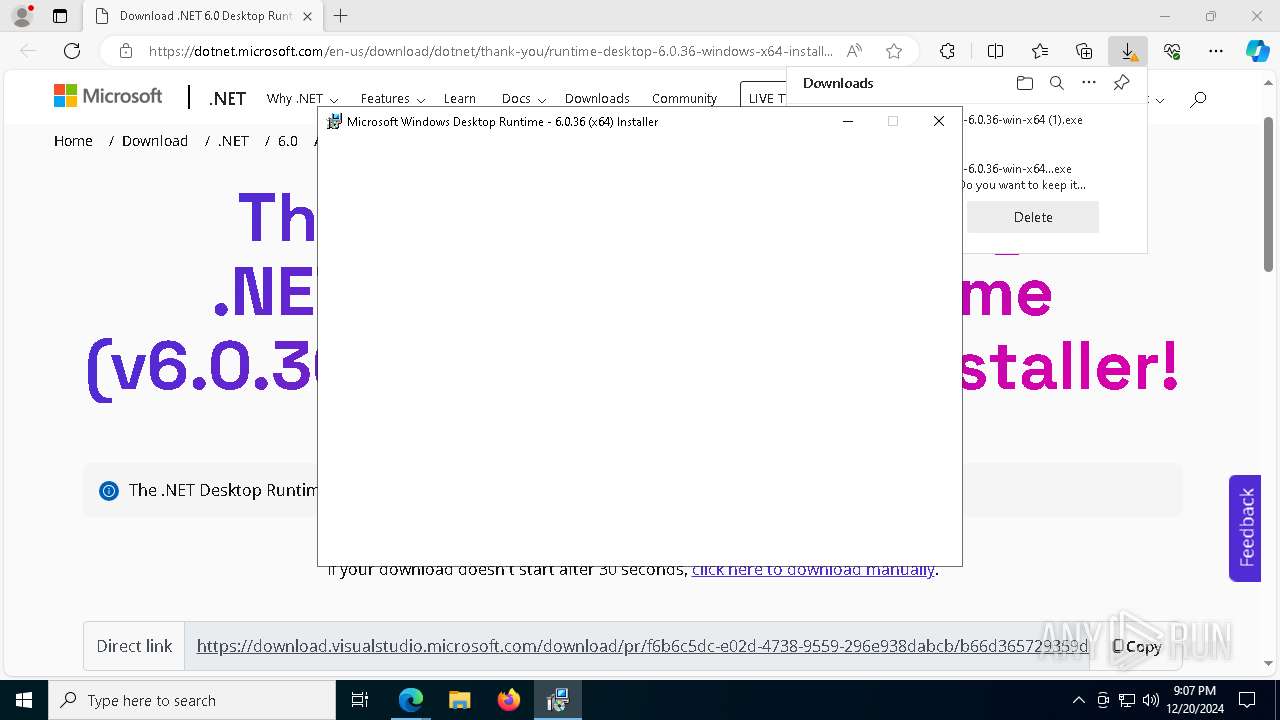Viewport: 1280px width, 720px height.
Task: Click Type here to search box
Action: click(191, 700)
